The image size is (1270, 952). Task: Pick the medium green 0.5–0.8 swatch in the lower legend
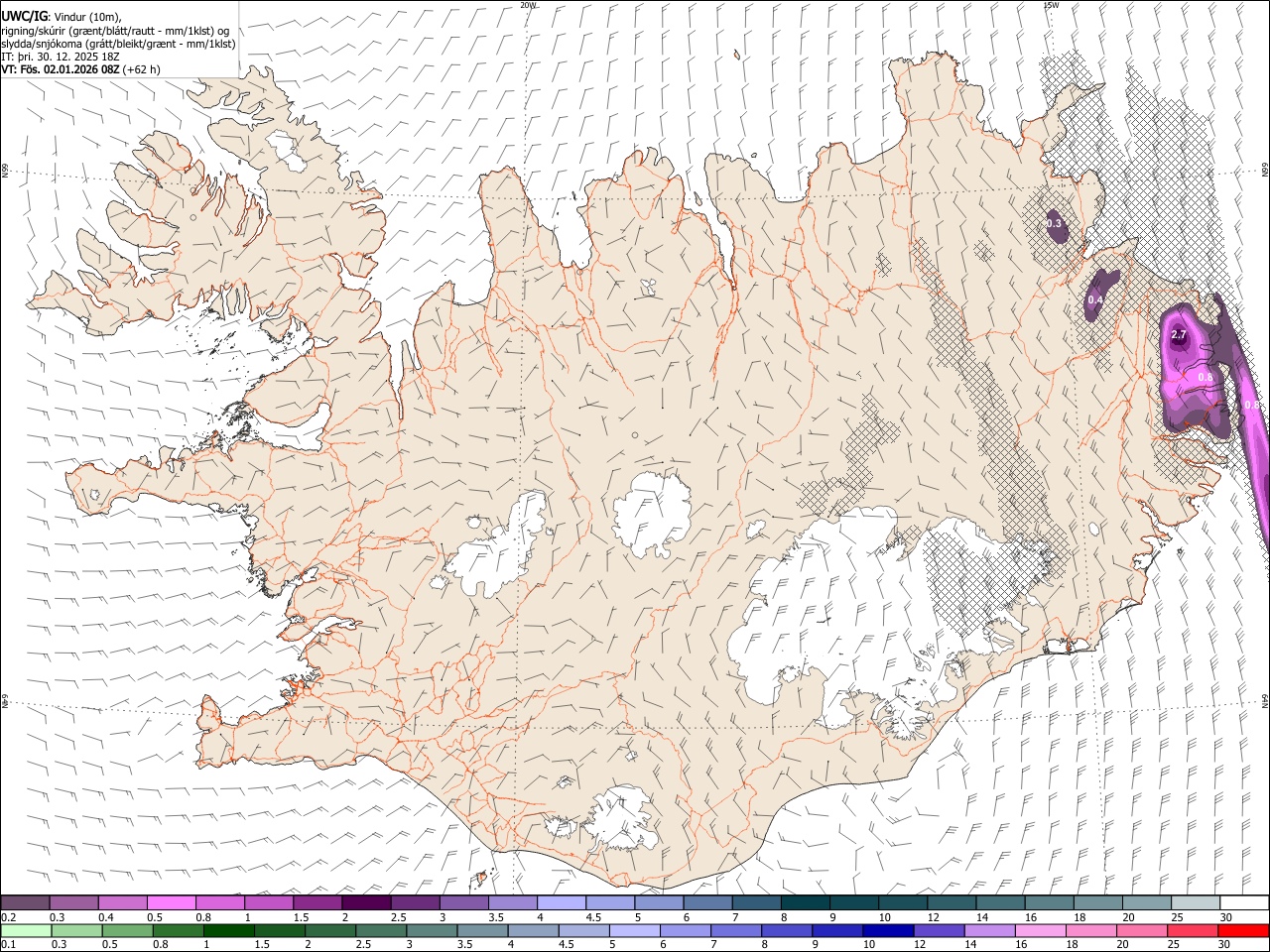click(x=128, y=930)
